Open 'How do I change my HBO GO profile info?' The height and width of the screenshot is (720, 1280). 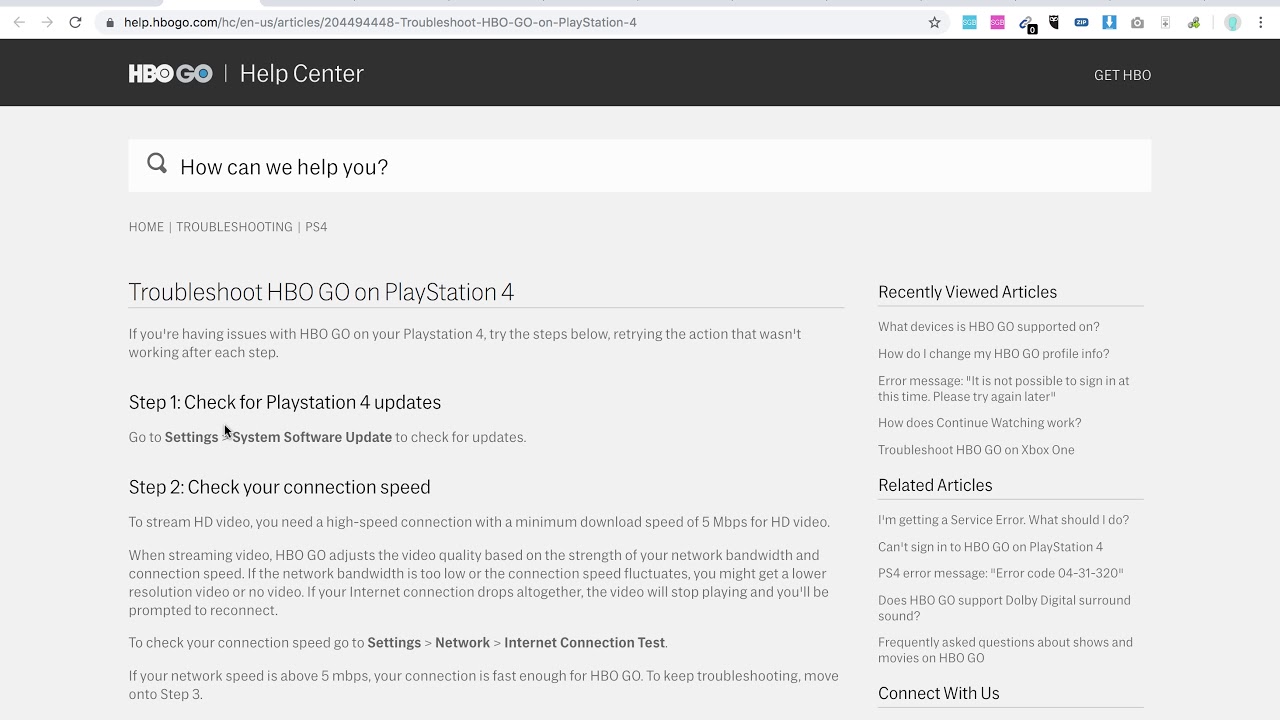994,354
